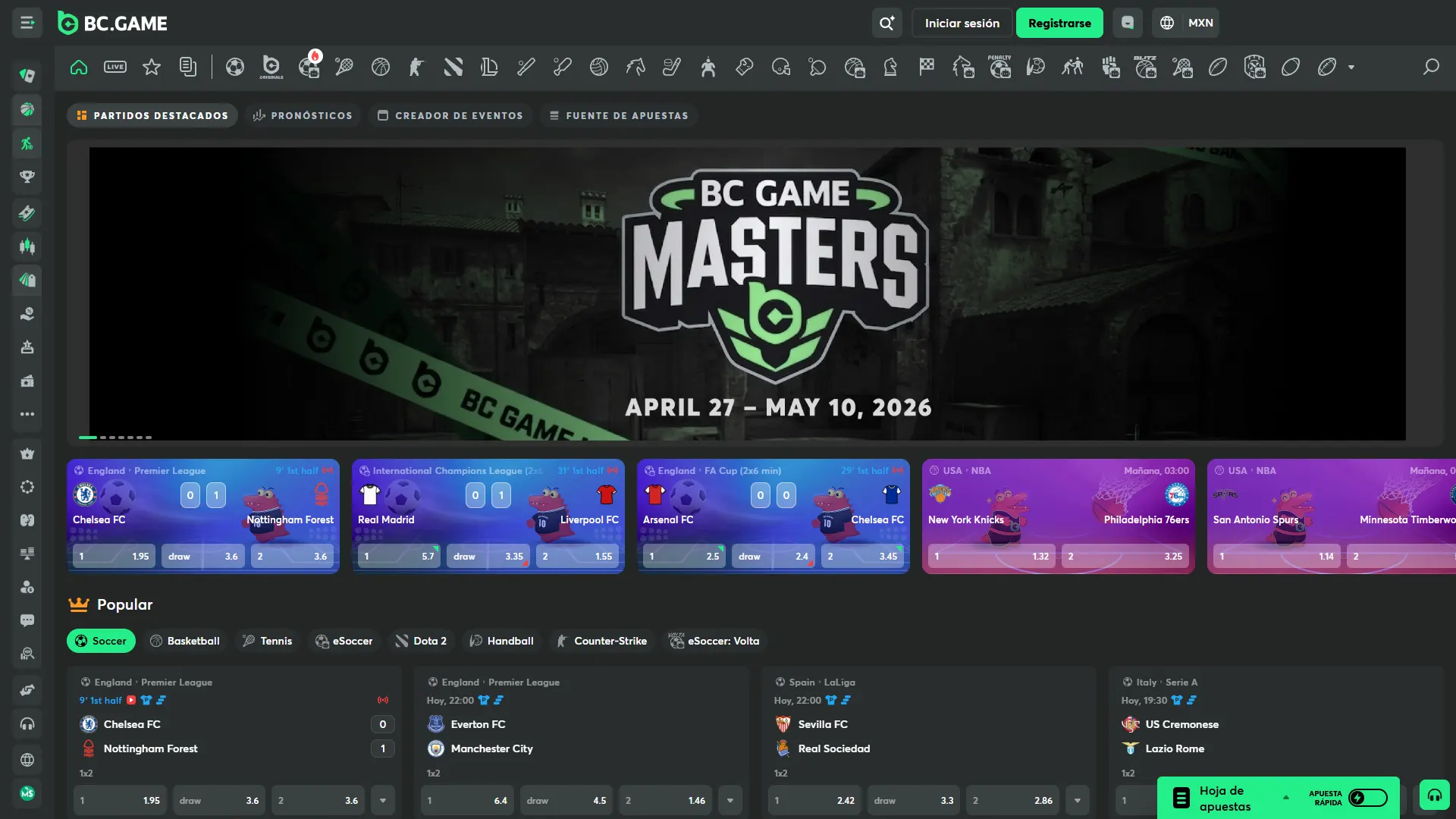Select the tennis racket sport icon

click(344, 67)
